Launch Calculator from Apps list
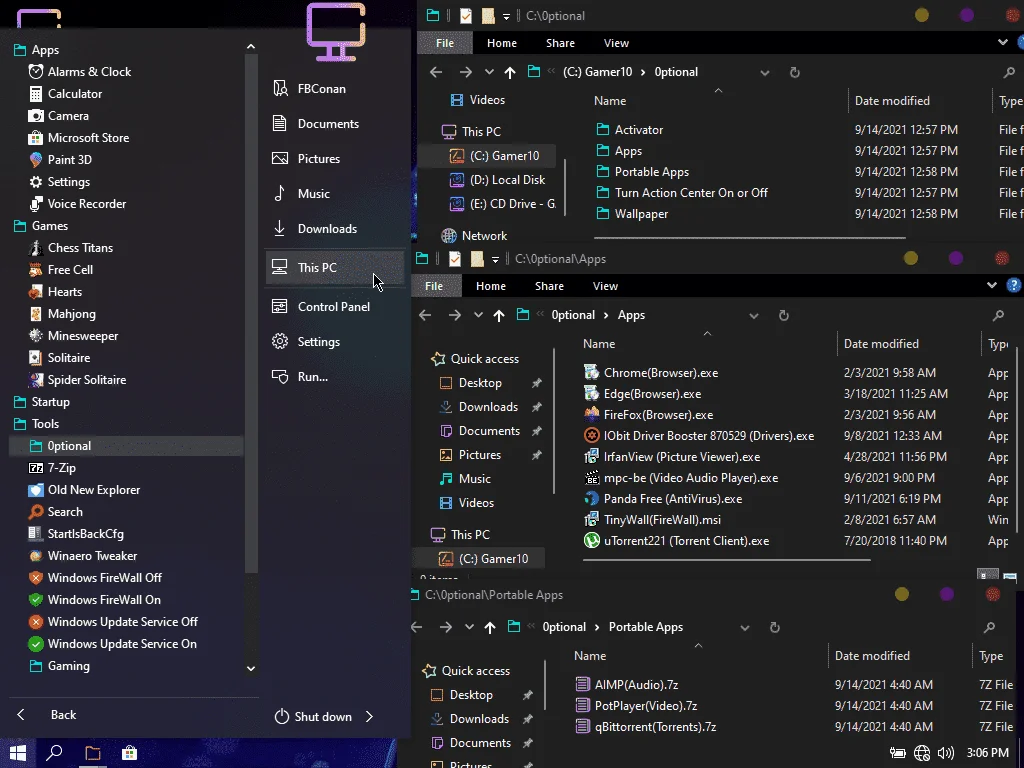Image resolution: width=1024 pixels, height=768 pixels. click(x=74, y=94)
